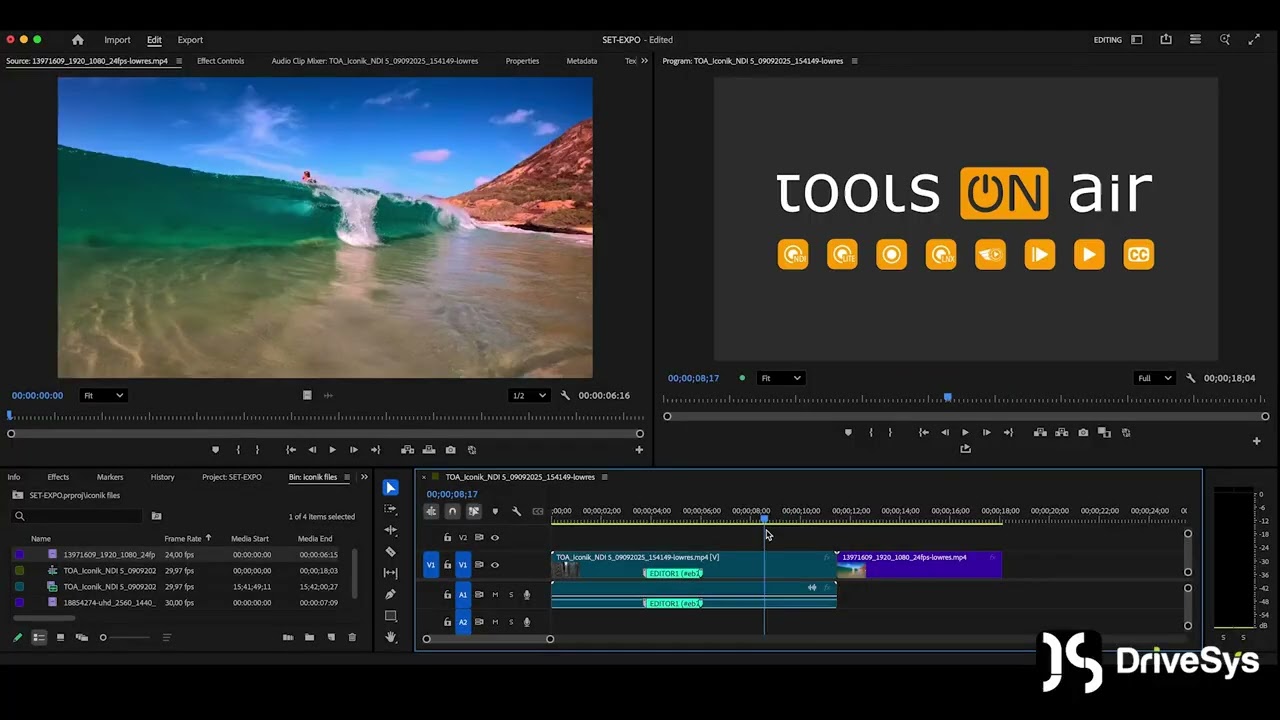1280x720 pixels.
Task: Adjust the bin thumbnail zoom slider
Action: pyautogui.click(x=125, y=637)
